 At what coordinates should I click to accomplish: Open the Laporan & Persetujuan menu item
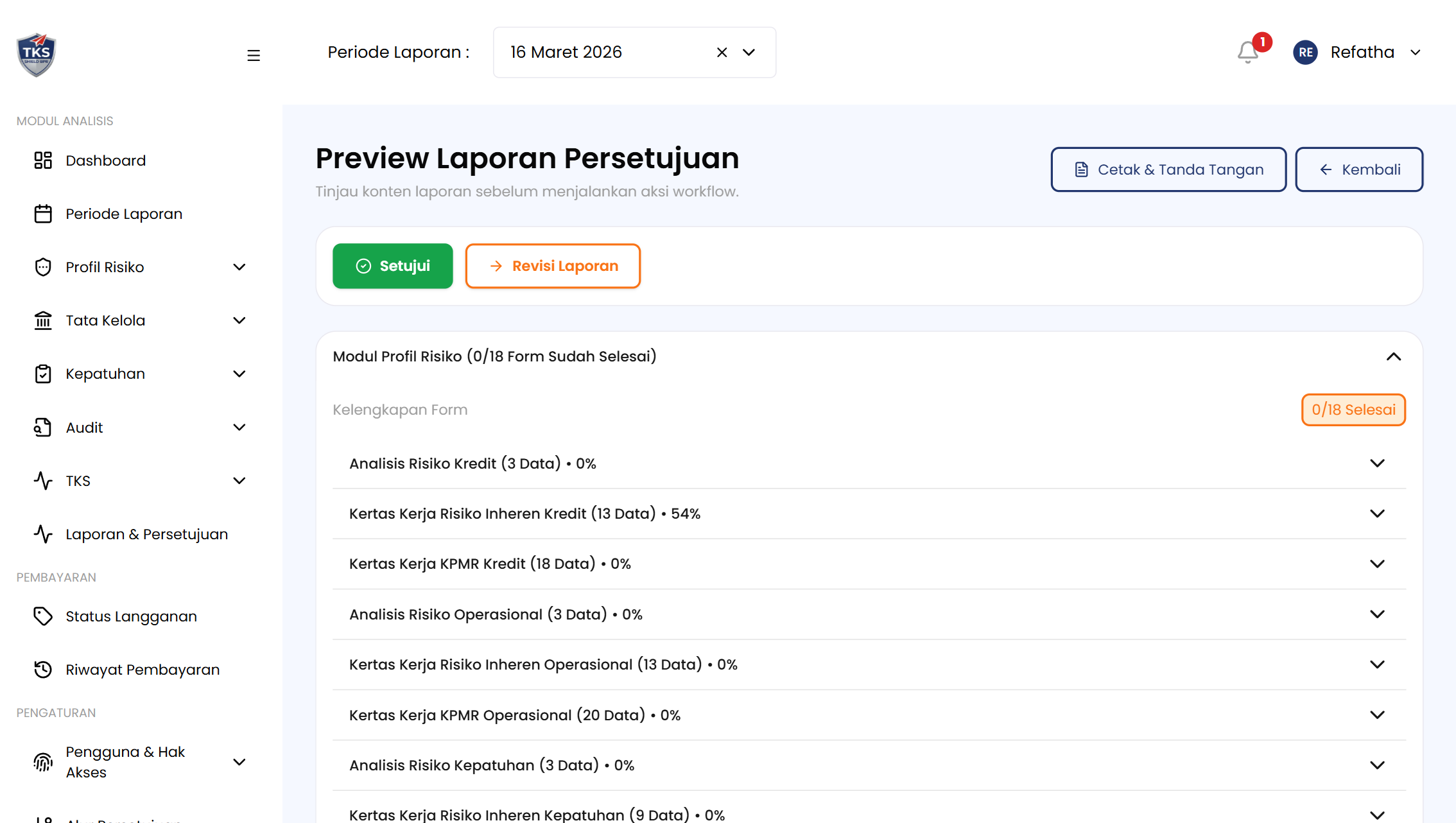(146, 533)
